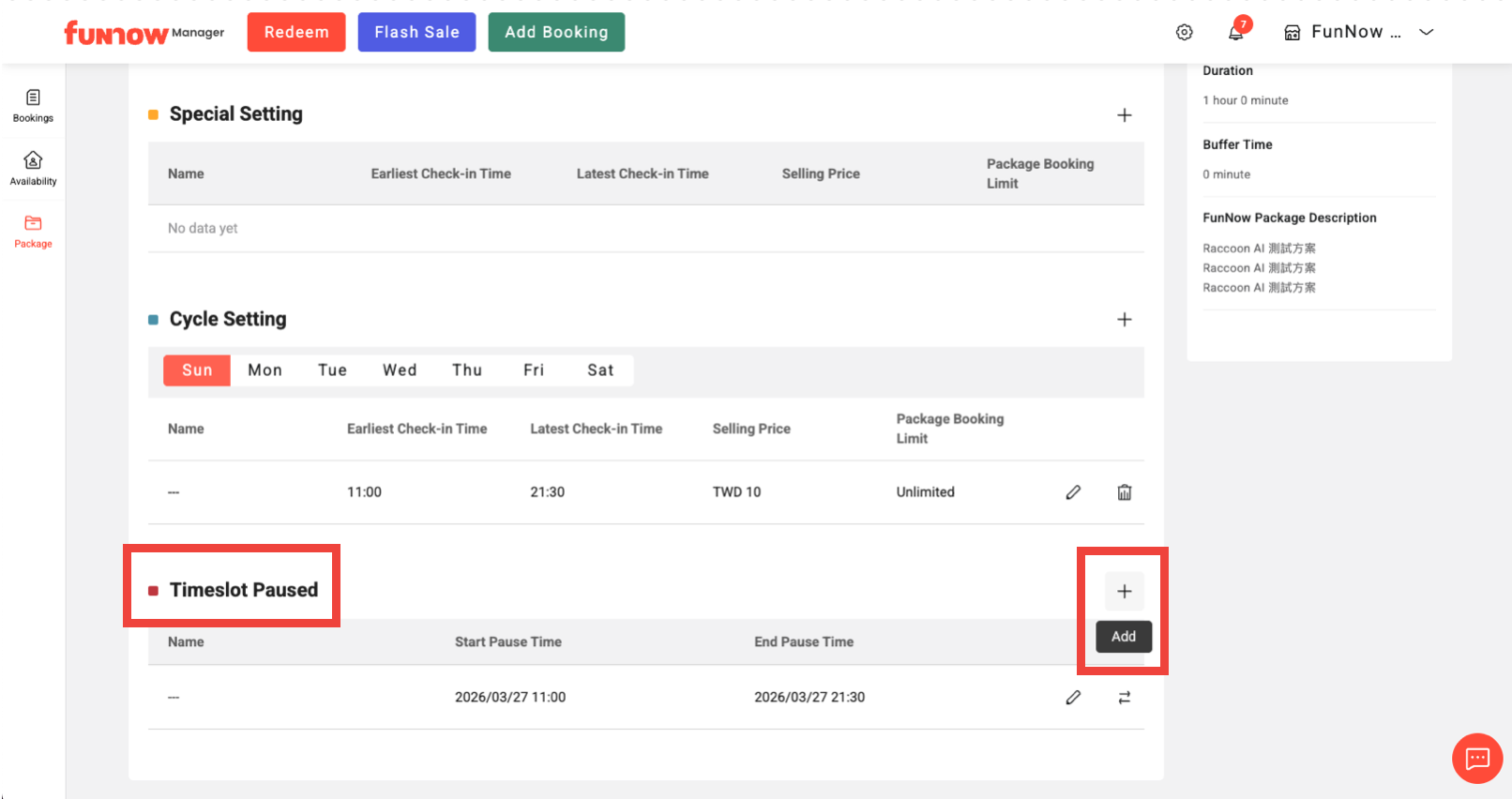The image size is (1512, 799).
Task: Click the swap arrows on paused timeslot
Action: coord(1124,698)
